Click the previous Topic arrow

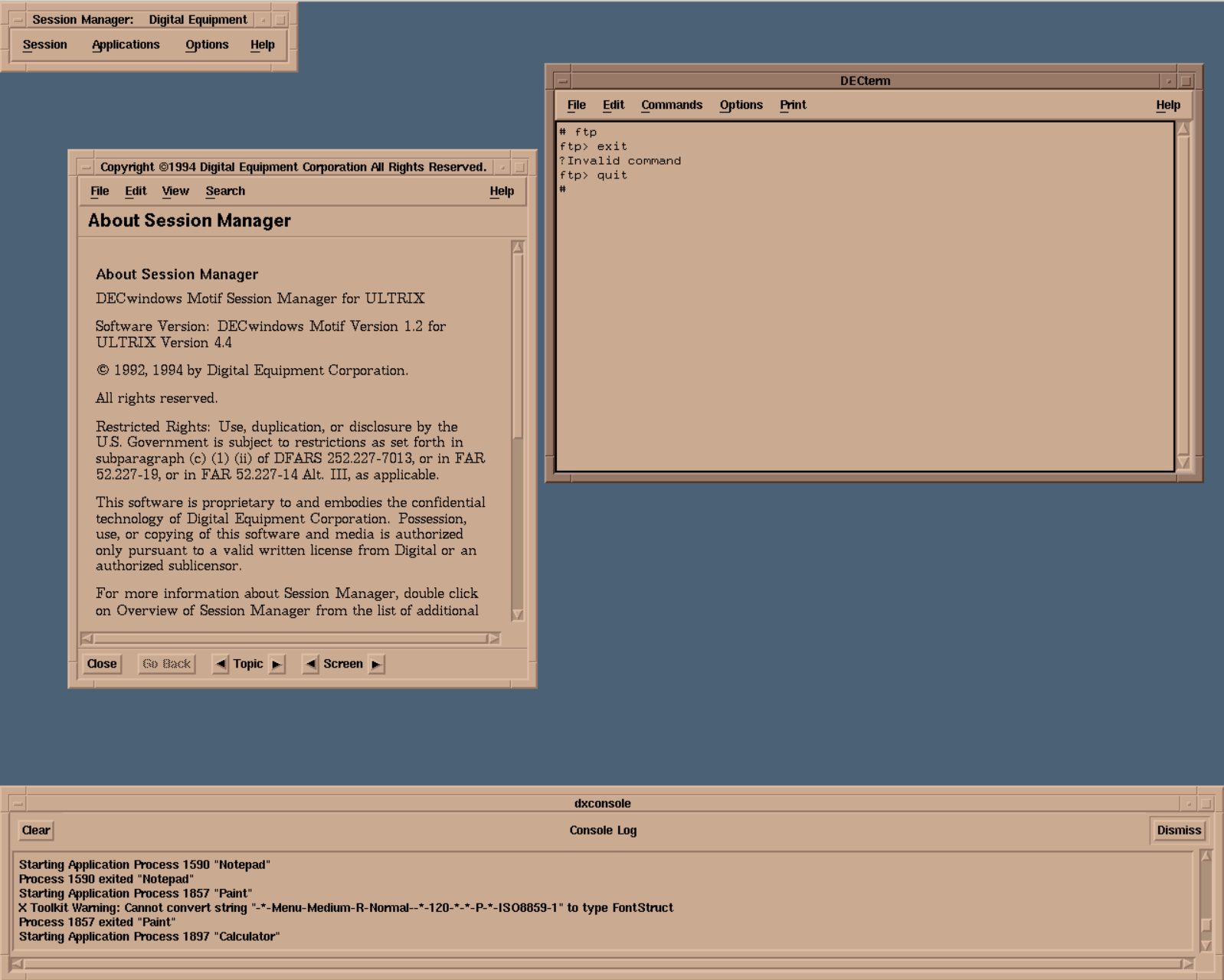[x=221, y=664]
